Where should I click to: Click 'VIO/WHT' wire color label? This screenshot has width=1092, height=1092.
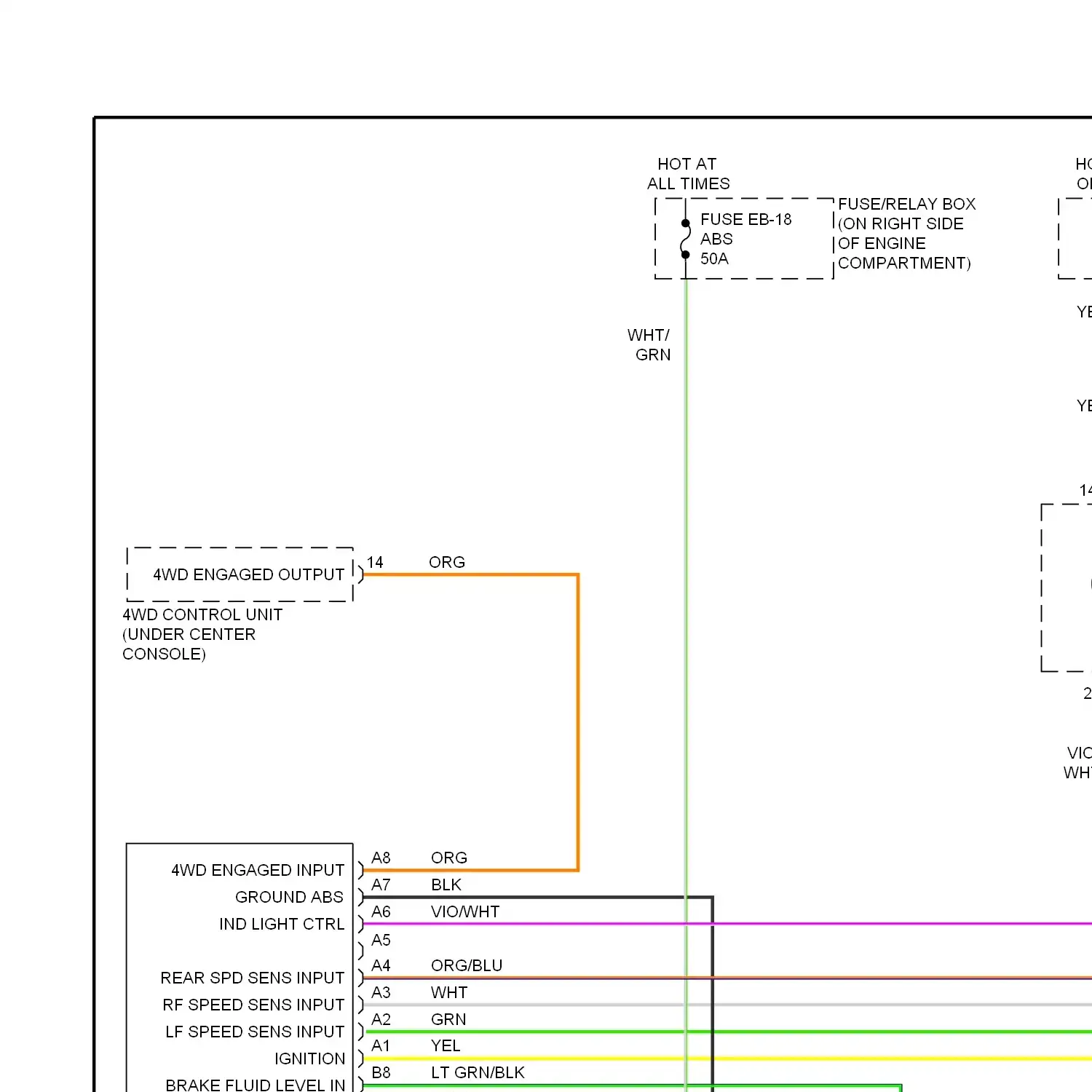(x=465, y=911)
